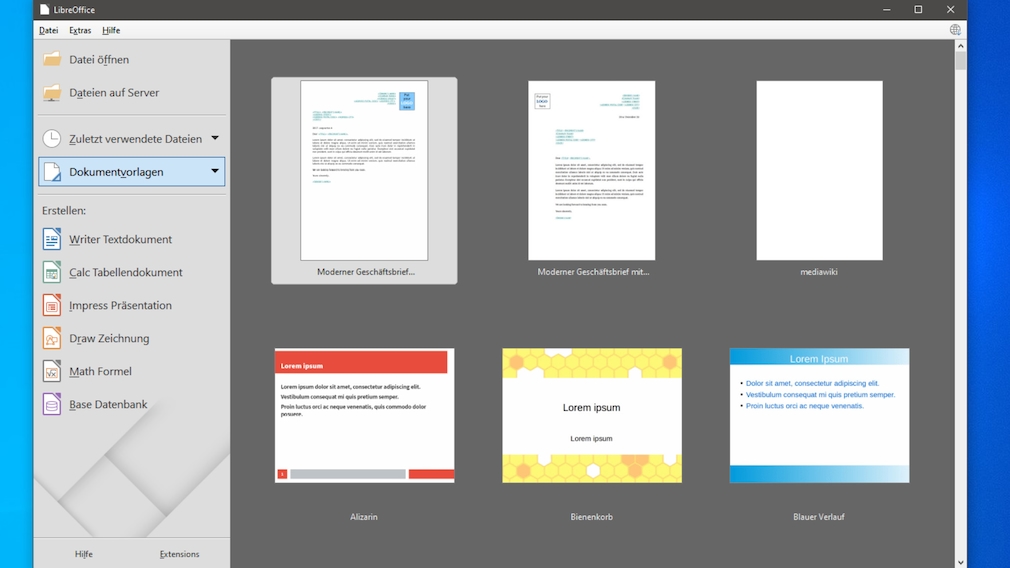The width and height of the screenshot is (1010, 568).
Task: Click the Draw Zeichnung icon
Action: tap(52, 338)
